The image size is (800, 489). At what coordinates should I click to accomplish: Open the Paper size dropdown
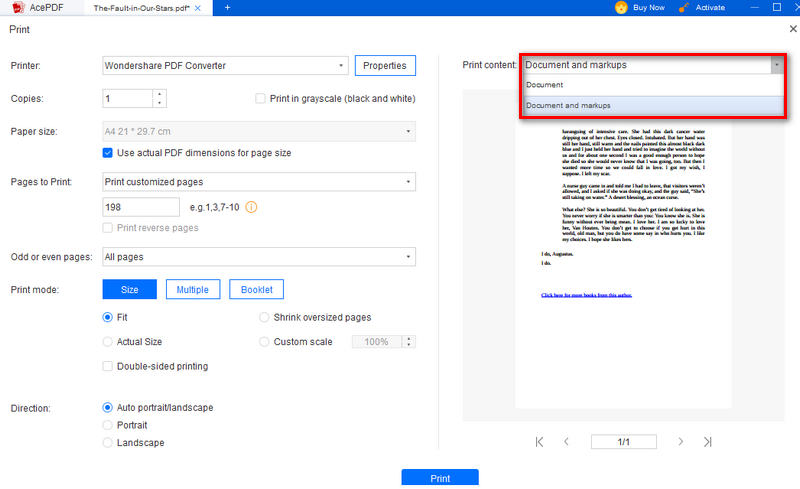tap(259, 131)
